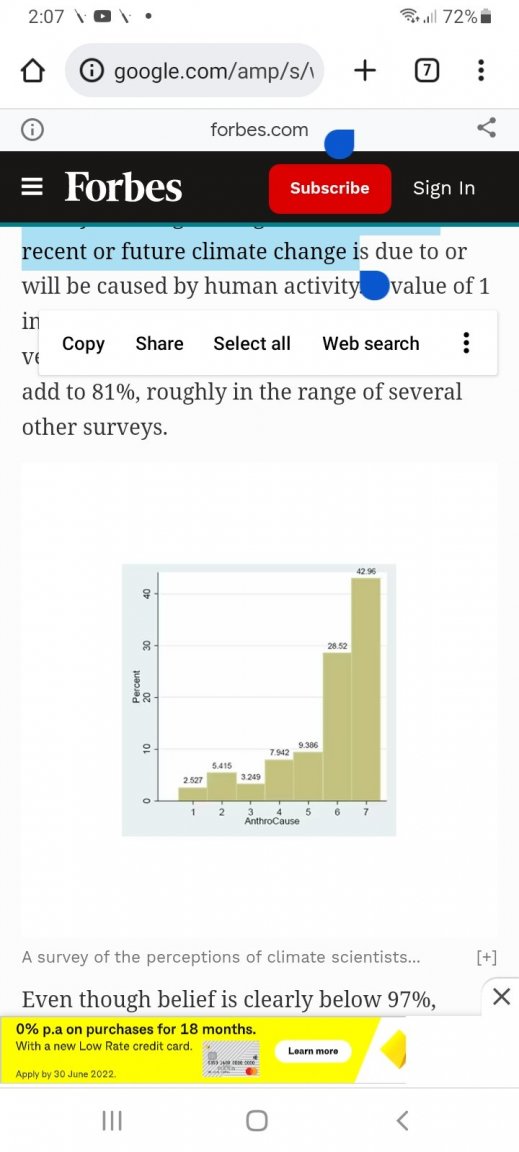Viewport: 519px width, 1152px height.
Task: Tap the share icon on AMP bar
Action: coord(487,129)
